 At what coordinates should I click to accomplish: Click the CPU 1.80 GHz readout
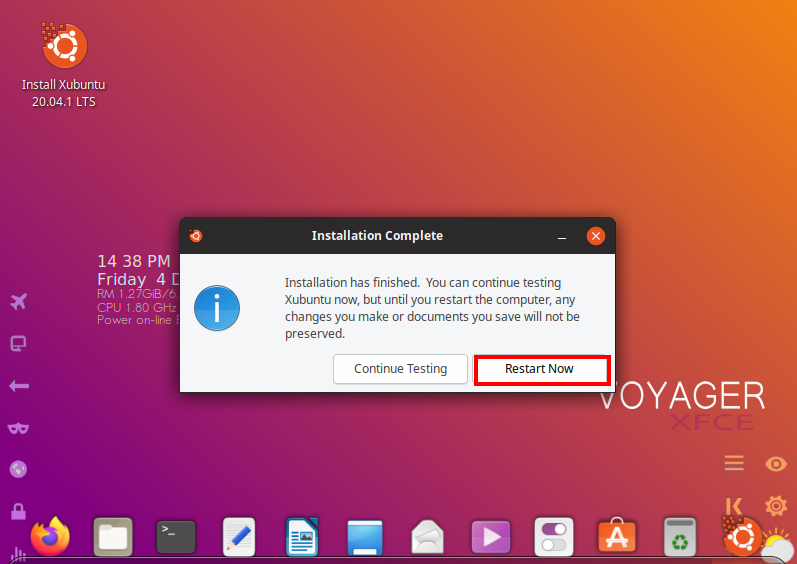137,307
